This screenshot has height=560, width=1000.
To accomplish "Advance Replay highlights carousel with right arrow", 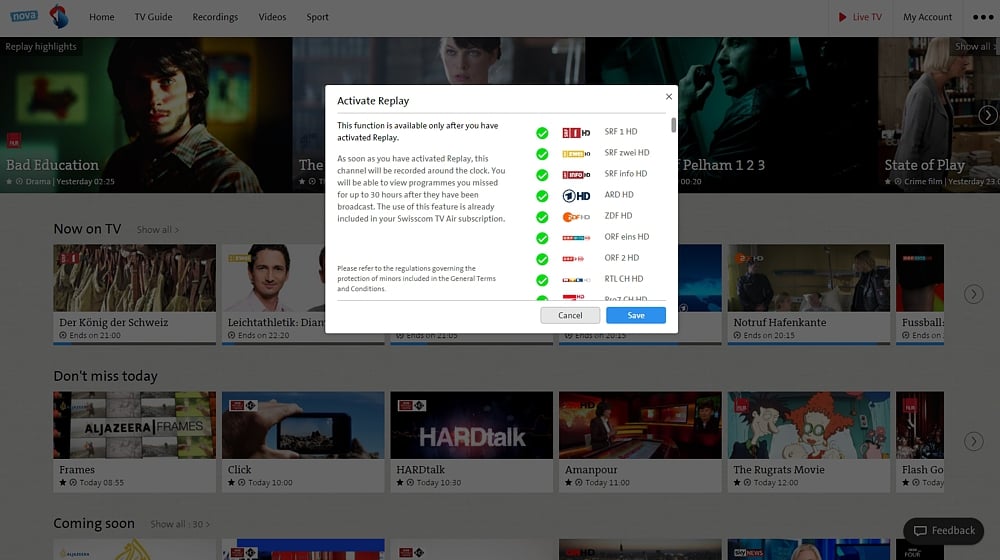I will point(988,115).
